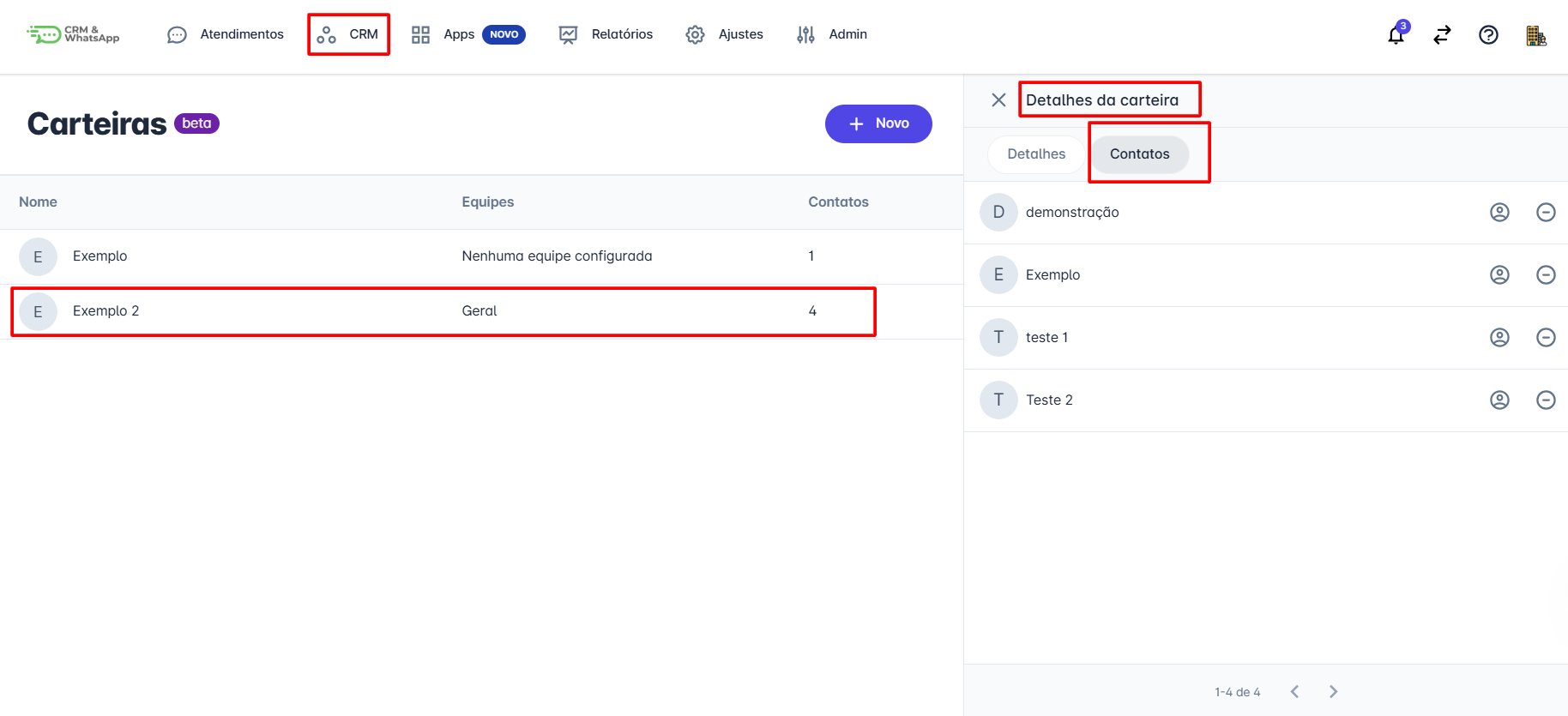Remove contact teste 1 with minus icon
Viewport: 1568px width, 716px height.
(1546, 338)
